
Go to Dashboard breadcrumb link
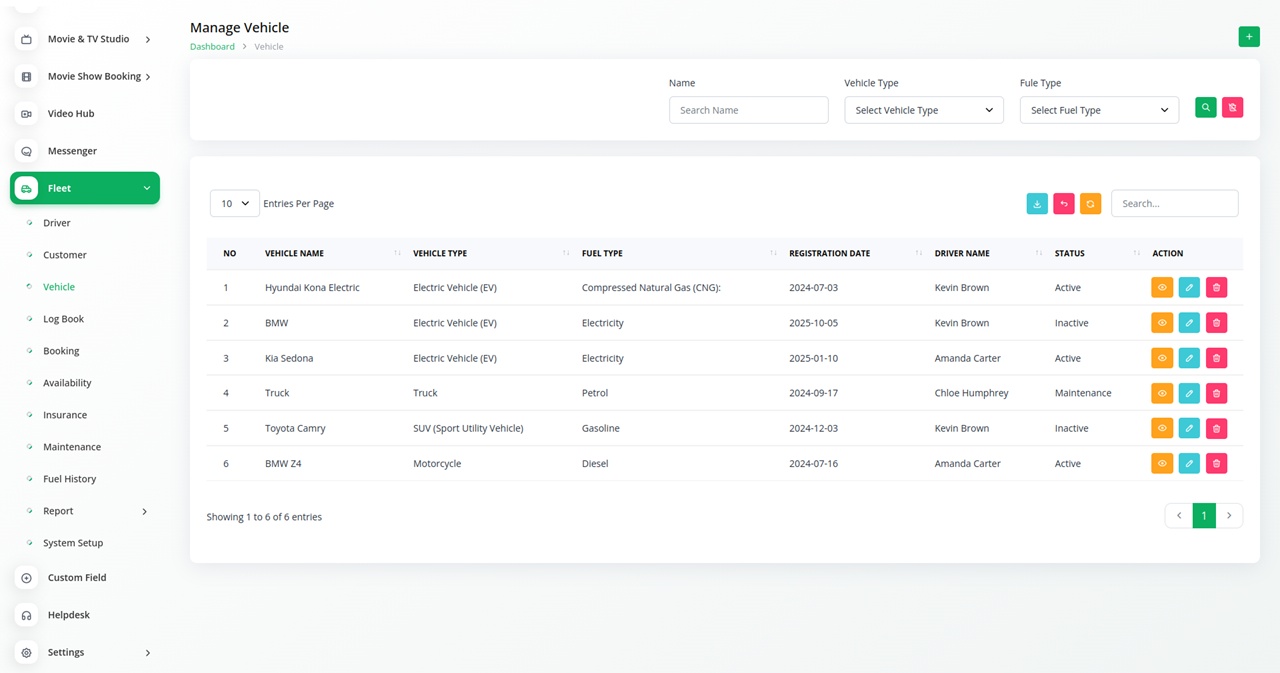point(212,47)
